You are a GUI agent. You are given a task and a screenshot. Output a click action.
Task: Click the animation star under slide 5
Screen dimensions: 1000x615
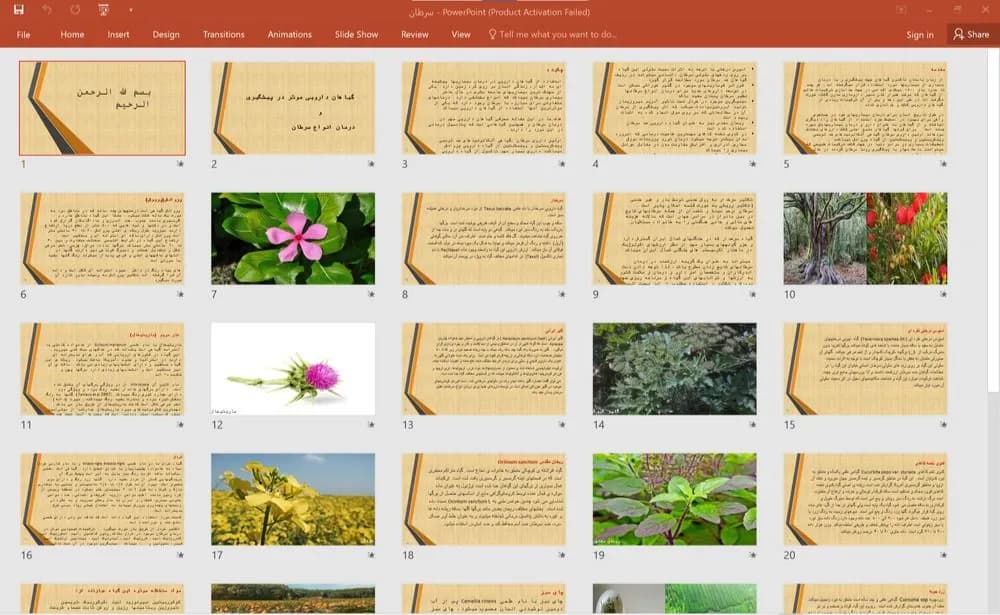pyautogui.click(x=943, y=164)
